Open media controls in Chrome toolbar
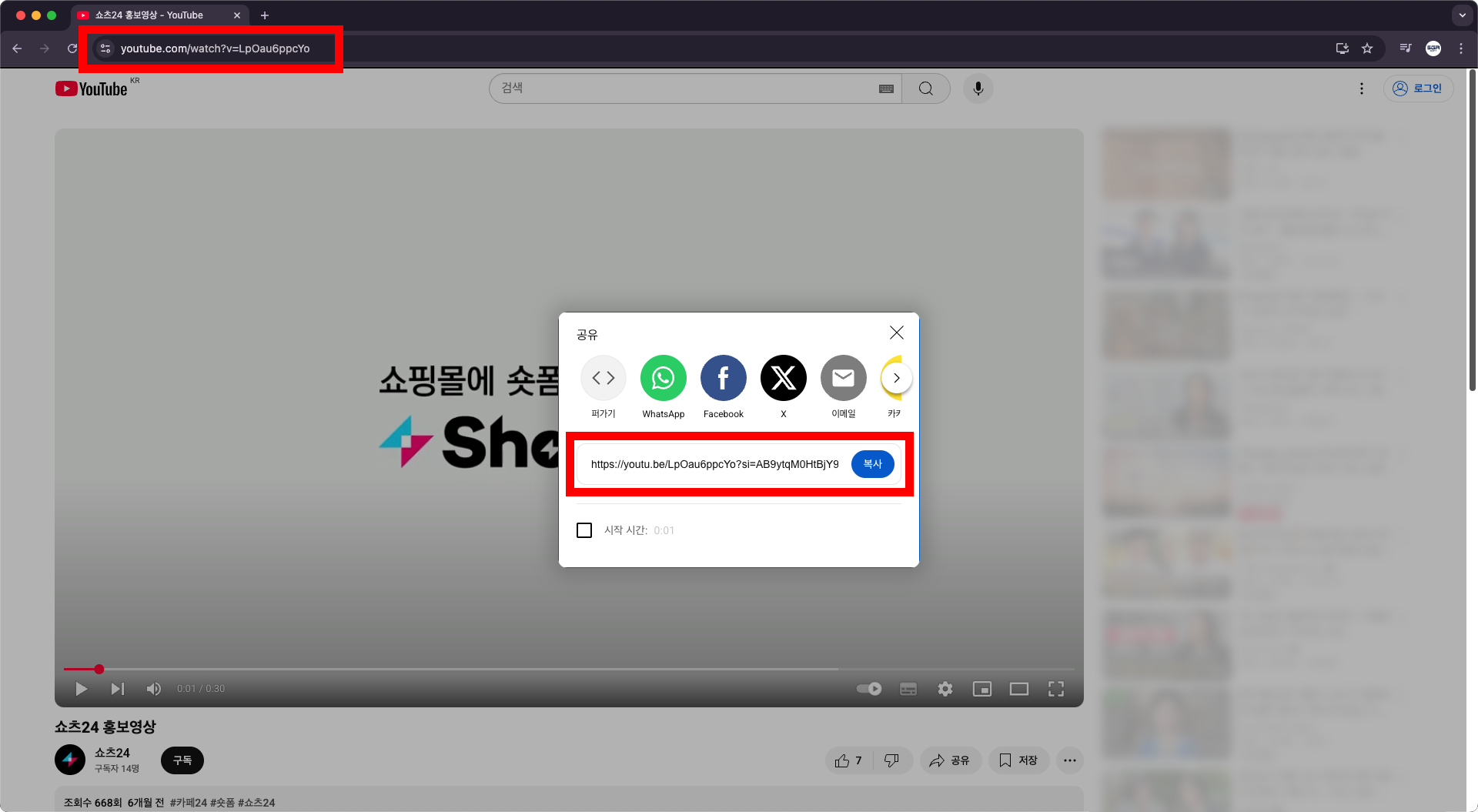1478x812 pixels. pos(1406,48)
